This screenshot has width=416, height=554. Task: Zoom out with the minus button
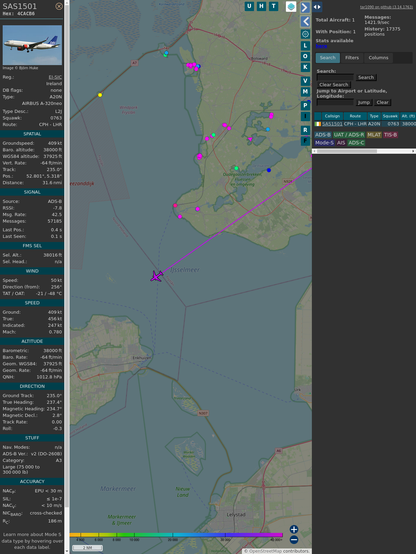pyautogui.click(x=294, y=540)
